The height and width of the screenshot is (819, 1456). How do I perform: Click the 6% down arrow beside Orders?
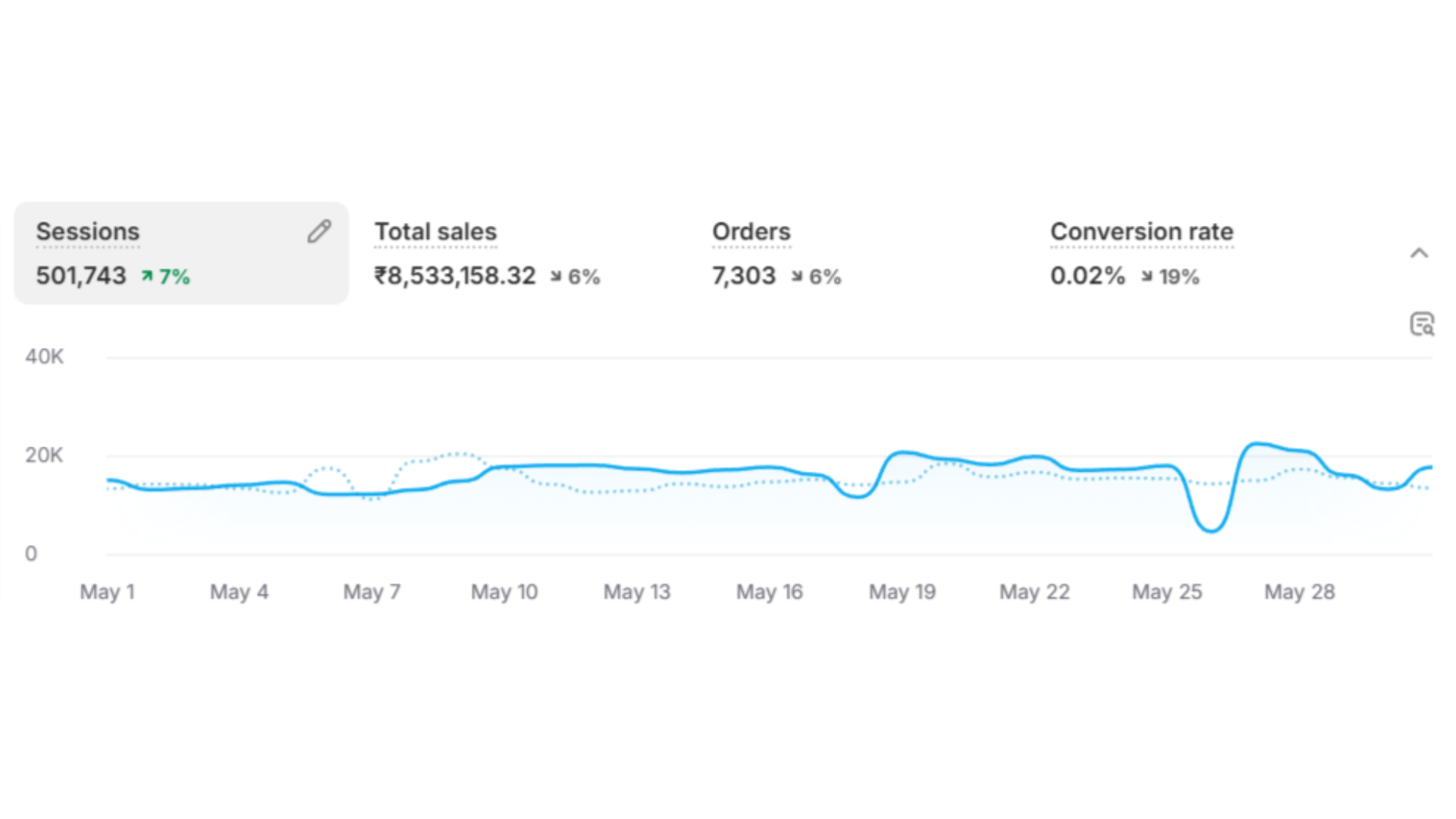click(797, 276)
